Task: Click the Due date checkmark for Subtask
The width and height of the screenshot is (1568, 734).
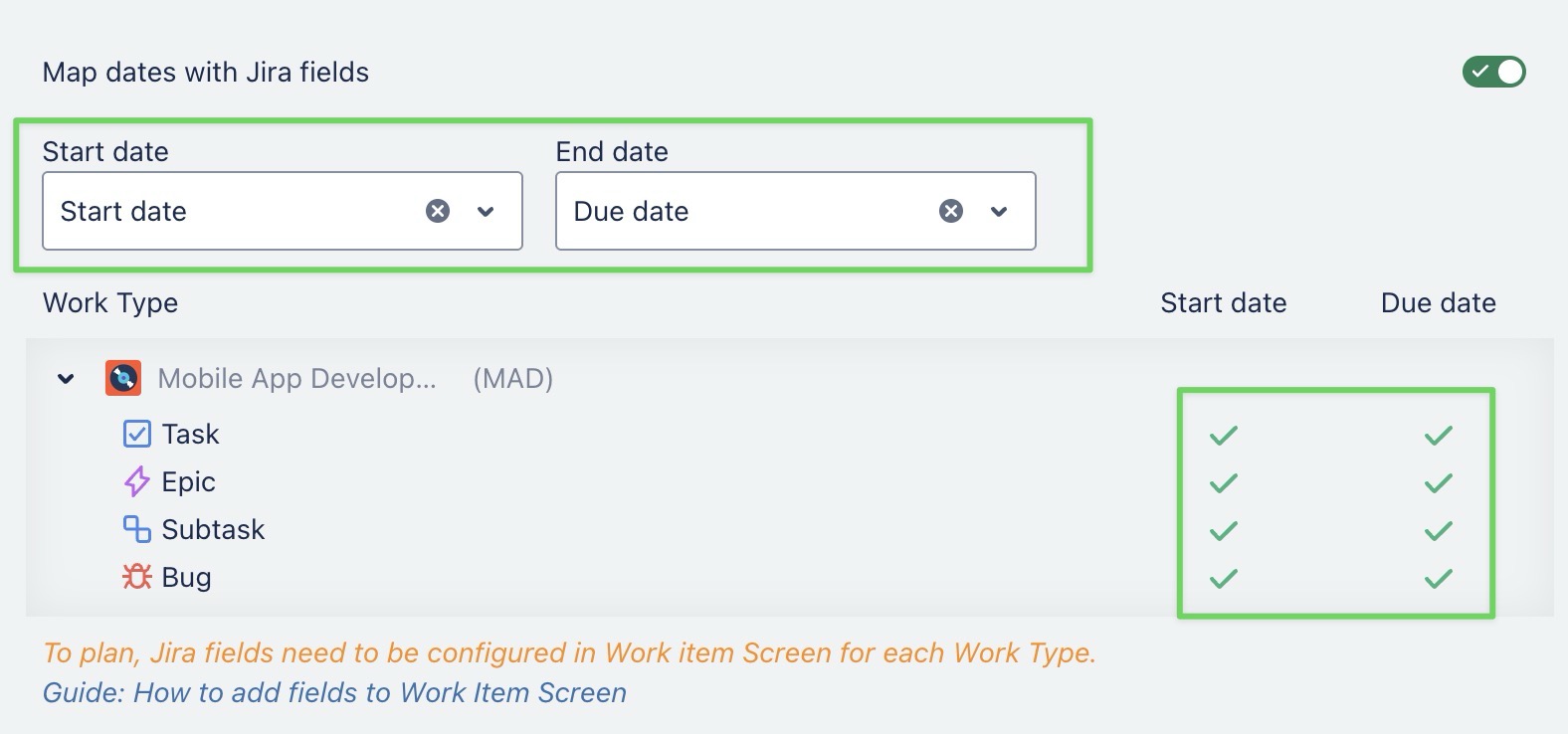Action: [x=1438, y=531]
